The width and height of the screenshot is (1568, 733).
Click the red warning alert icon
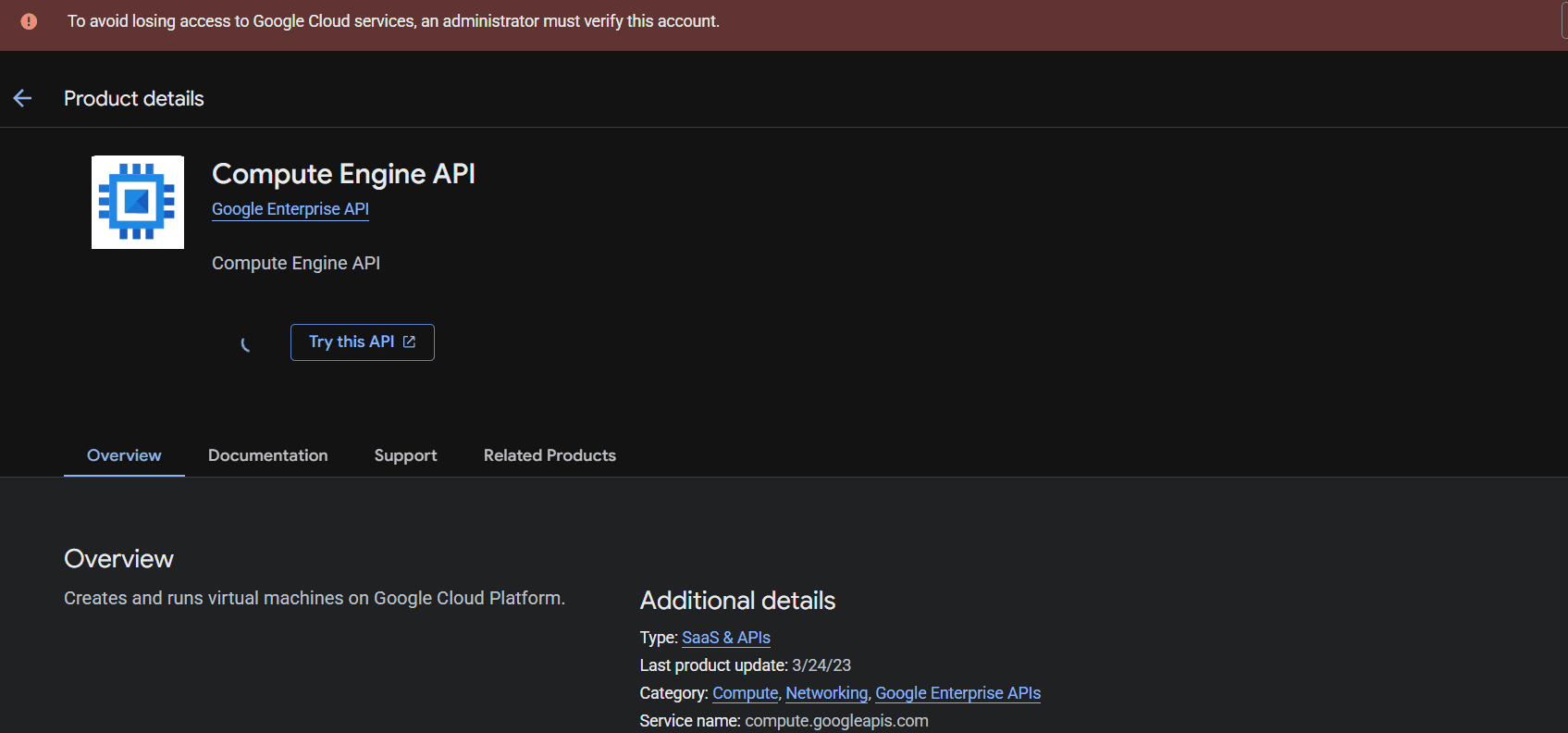(x=29, y=21)
